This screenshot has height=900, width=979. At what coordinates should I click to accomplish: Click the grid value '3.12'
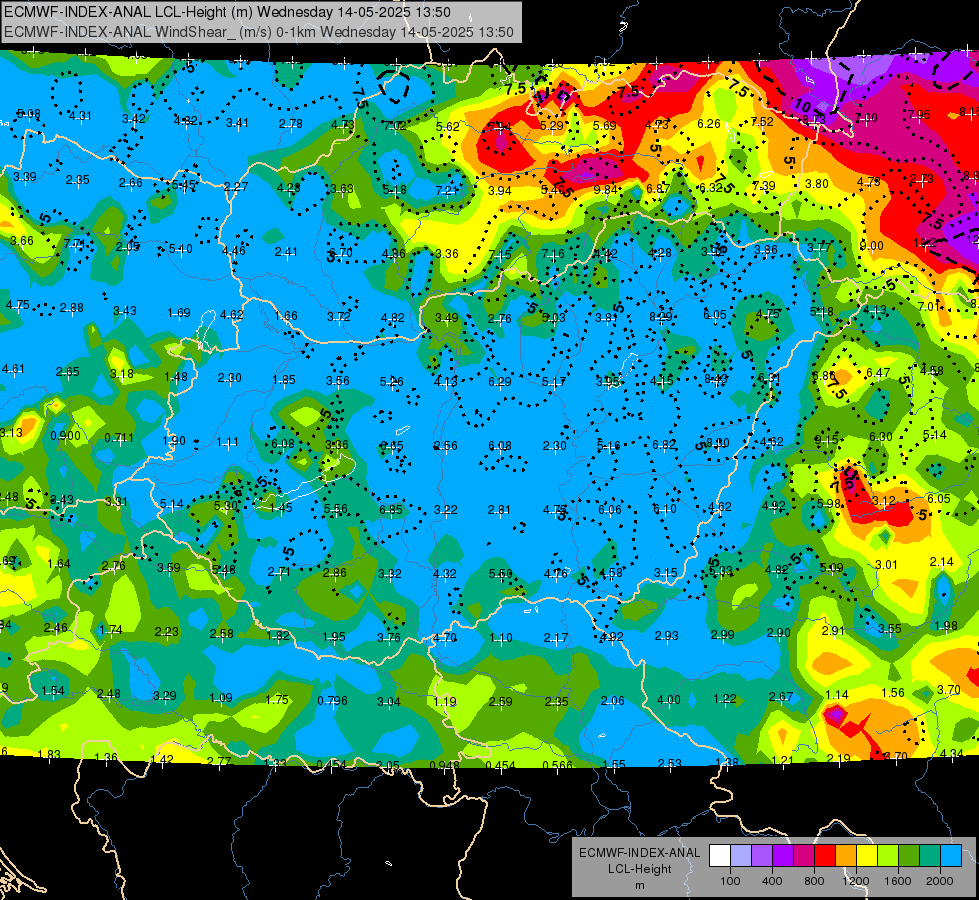(x=883, y=500)
